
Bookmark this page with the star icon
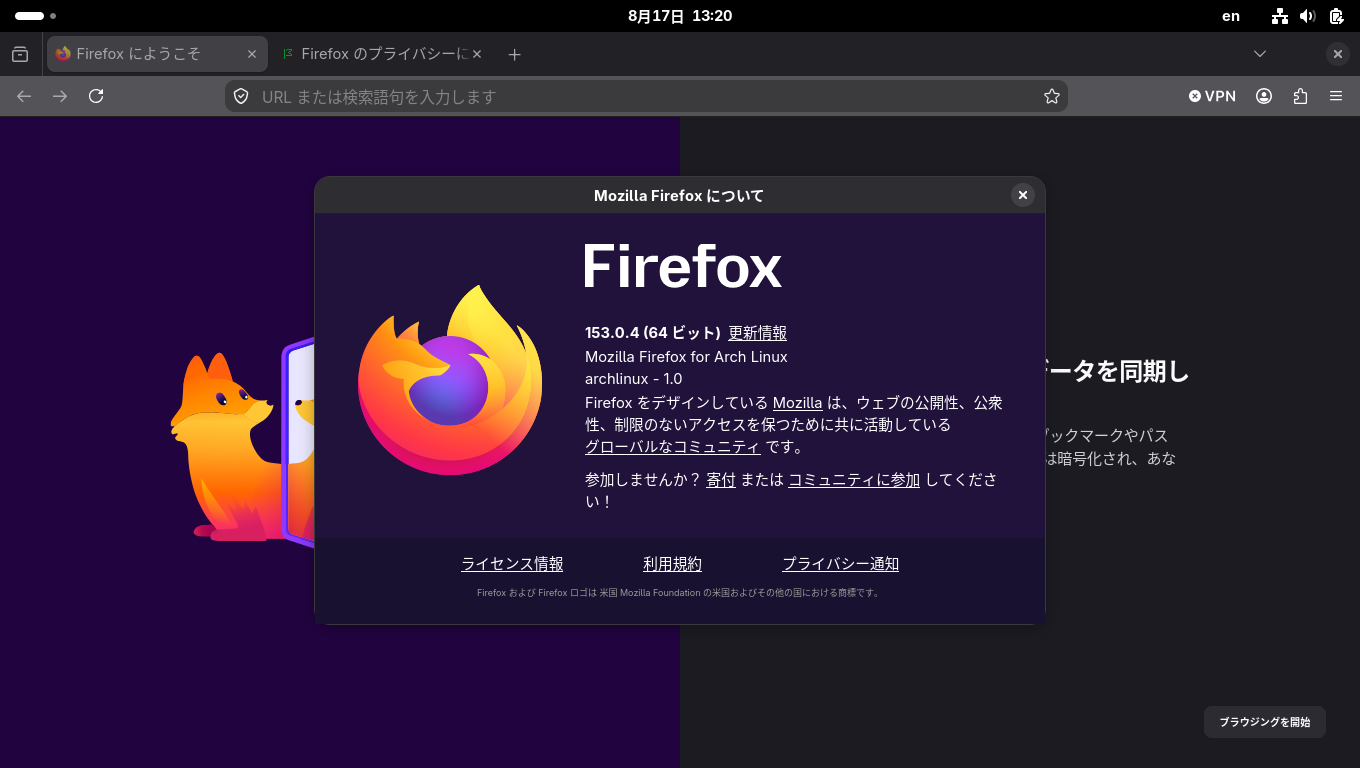1052,96
